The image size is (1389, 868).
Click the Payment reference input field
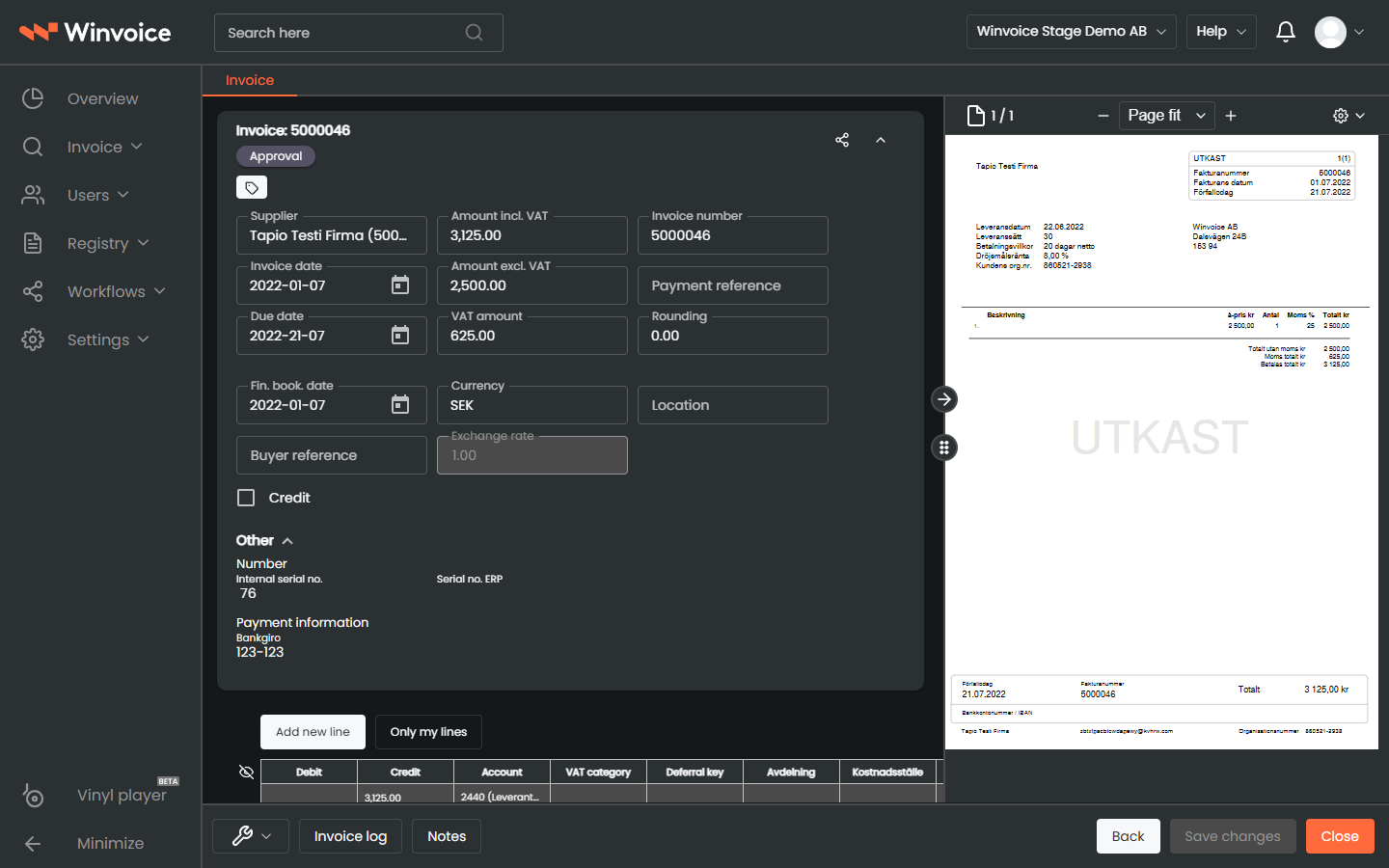[x=733, y=285]
